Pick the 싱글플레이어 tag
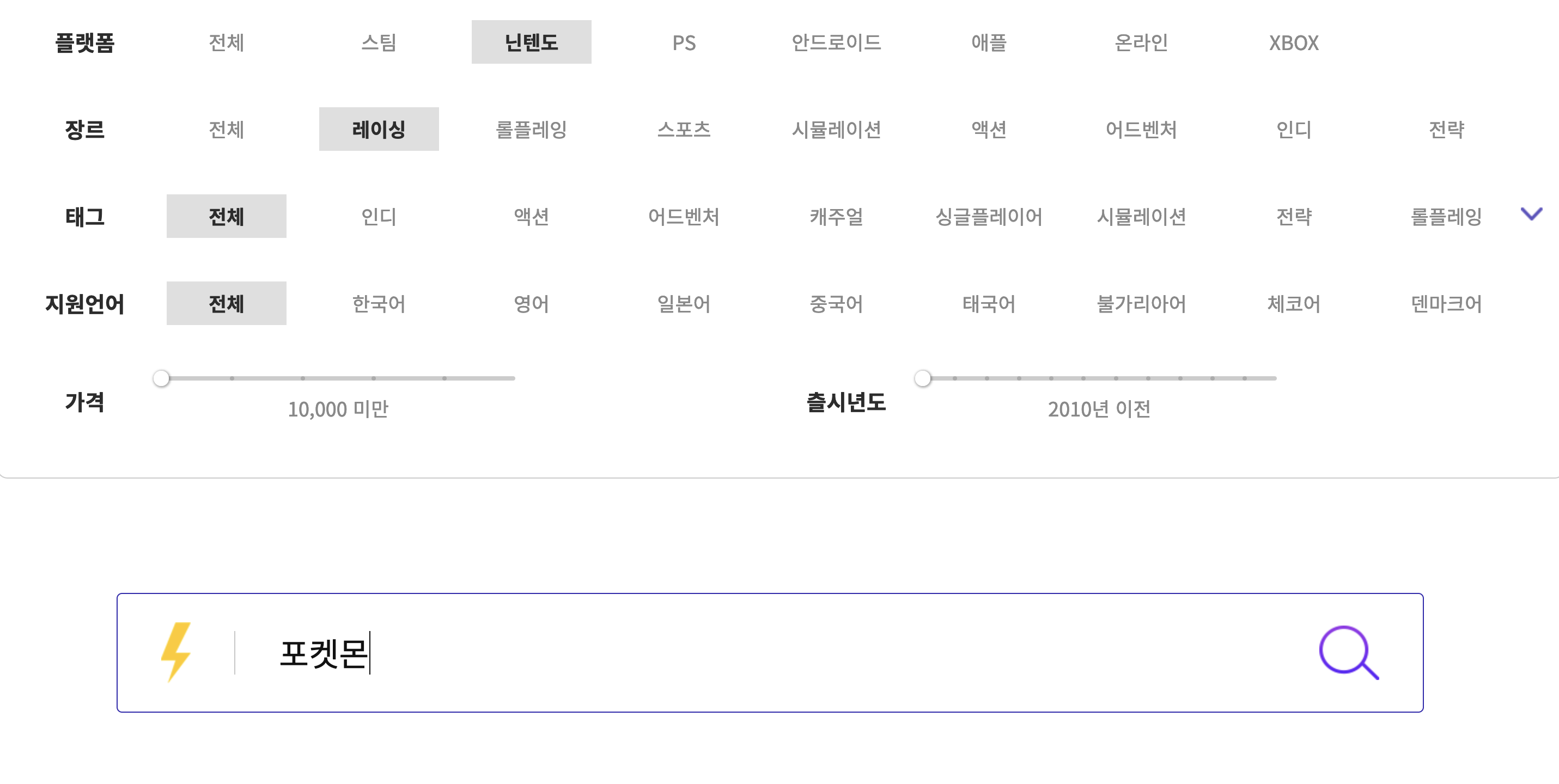Screen dimensions: 1559x784 pyautogui.click(x=989, y=217)
